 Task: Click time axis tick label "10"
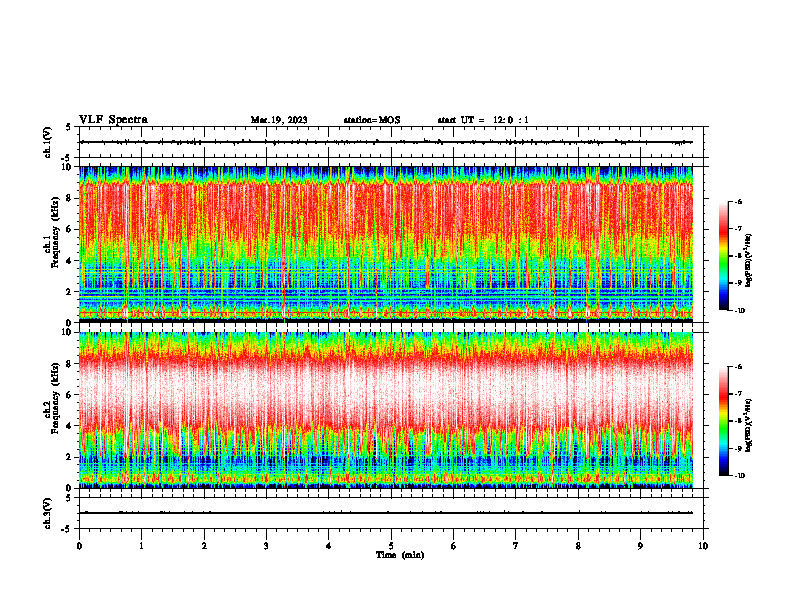point(703,546)
